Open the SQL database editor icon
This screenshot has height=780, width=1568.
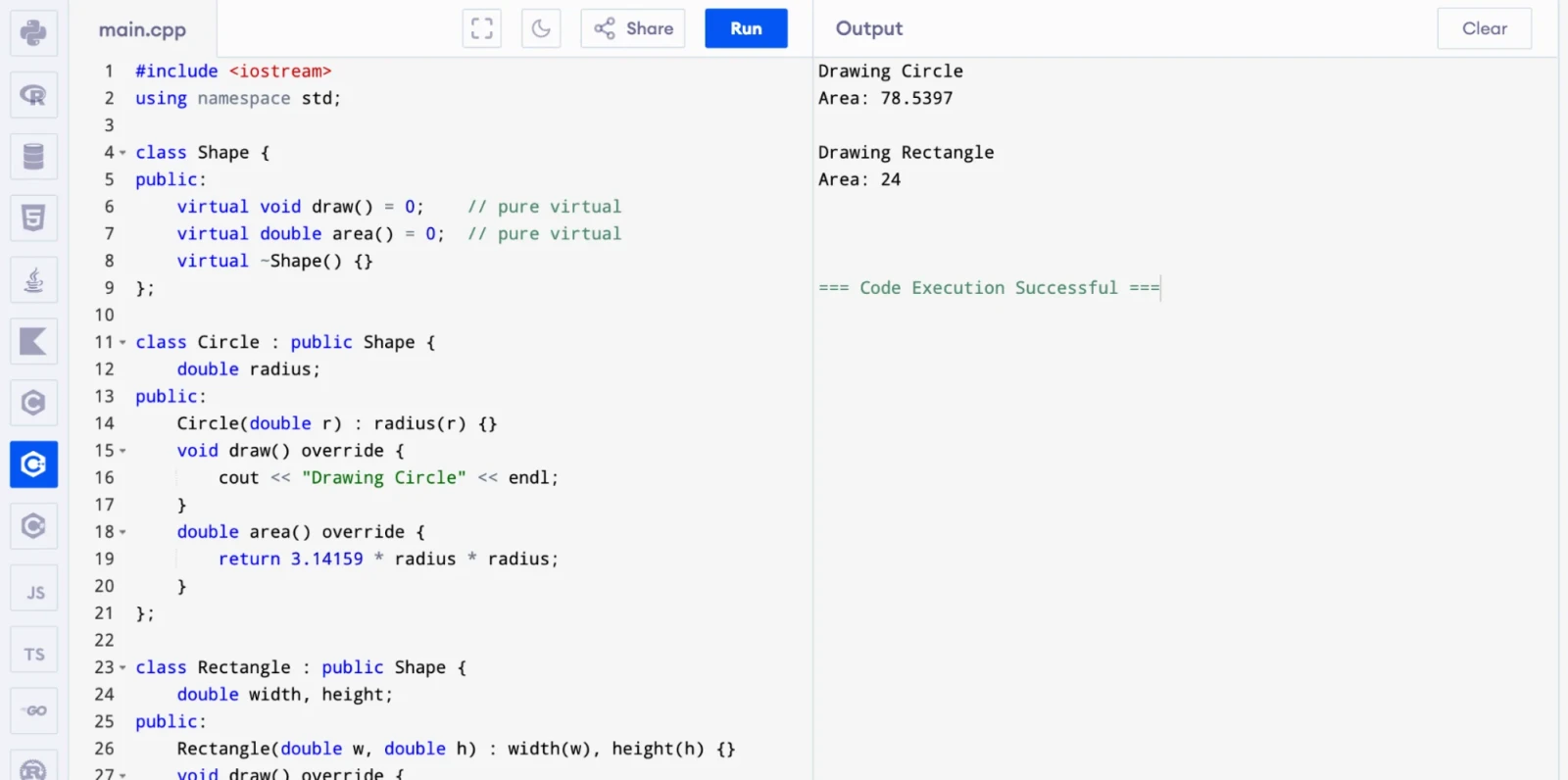[x=33, y=157]
